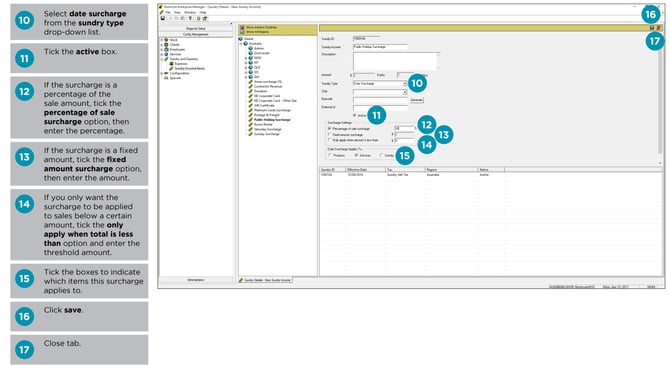Open the Window menu

(190, 12)
